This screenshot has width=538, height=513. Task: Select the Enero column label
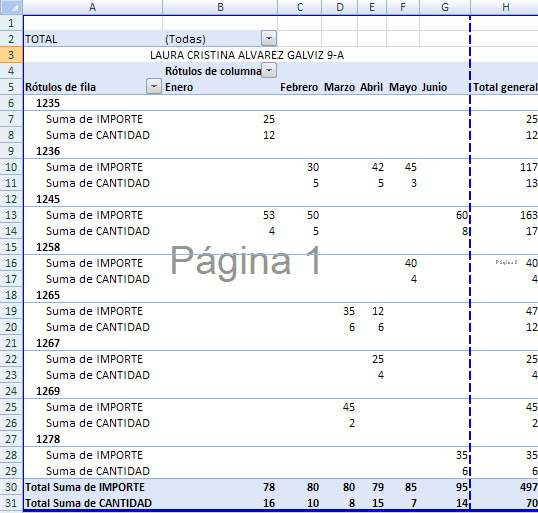tap(179, 87)
